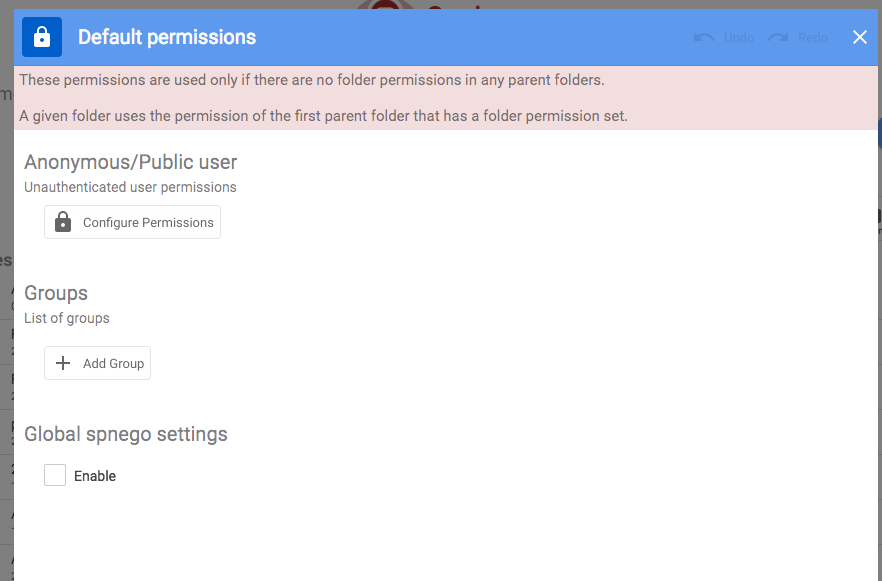Click the Redo arrow icon

(x=778, y=37)
